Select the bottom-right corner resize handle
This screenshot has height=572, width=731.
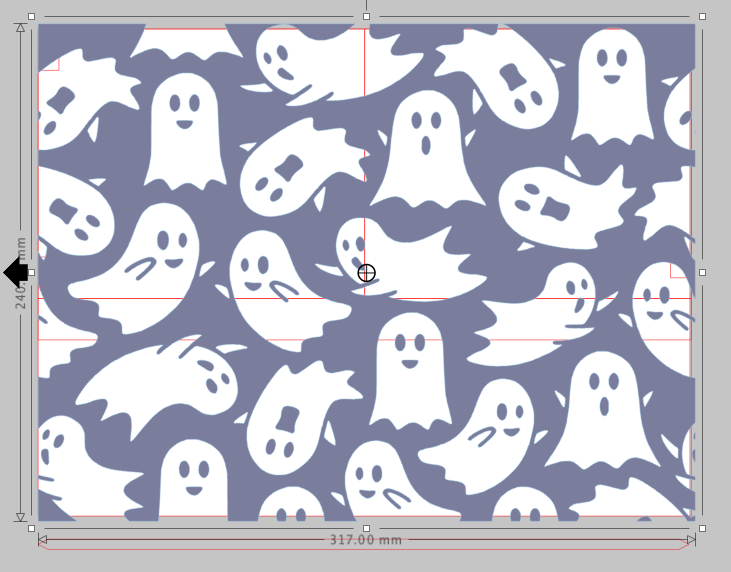pyautogui.click(x=702, y=528)
